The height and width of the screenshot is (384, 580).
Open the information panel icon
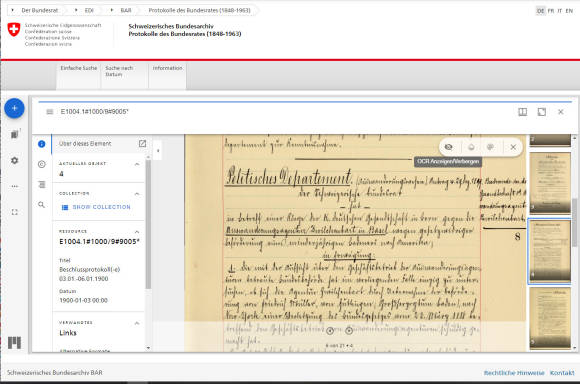(x=41, y=144)
